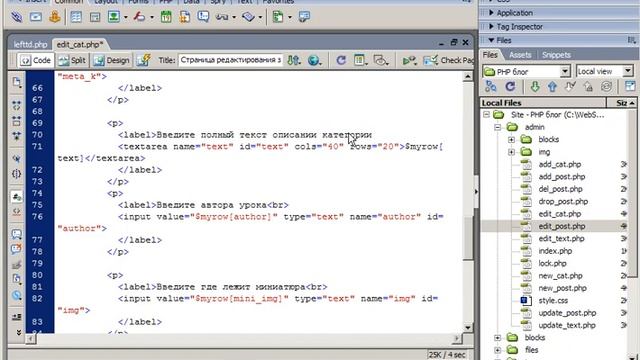Open Documents list icon in coding toolbar
Image resolution: width=640 pixels, height=360 pixels.
coord(16,82)
